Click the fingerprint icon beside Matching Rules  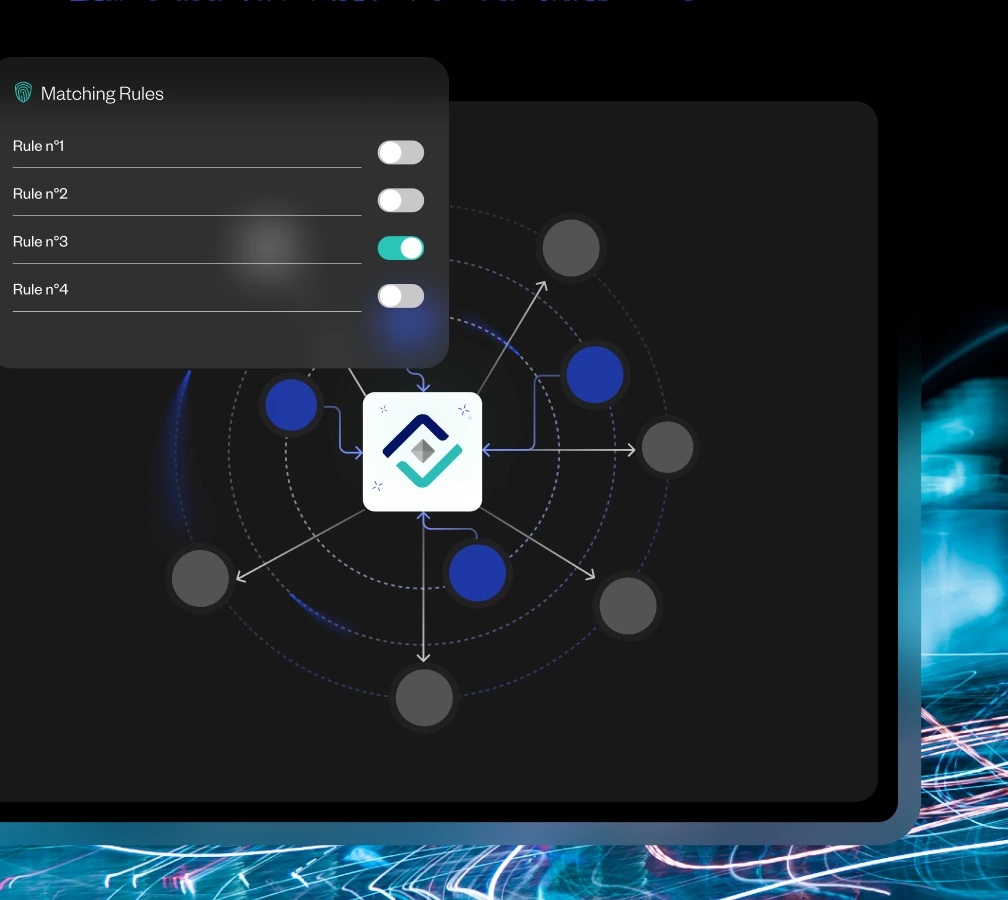pos(23,93)
